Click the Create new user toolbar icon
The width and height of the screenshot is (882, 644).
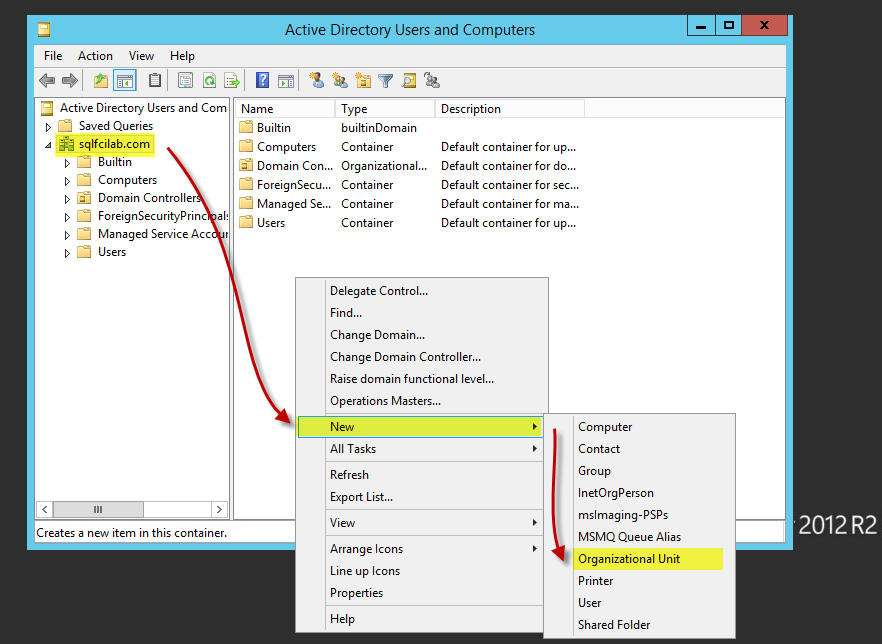pos(317,80)
